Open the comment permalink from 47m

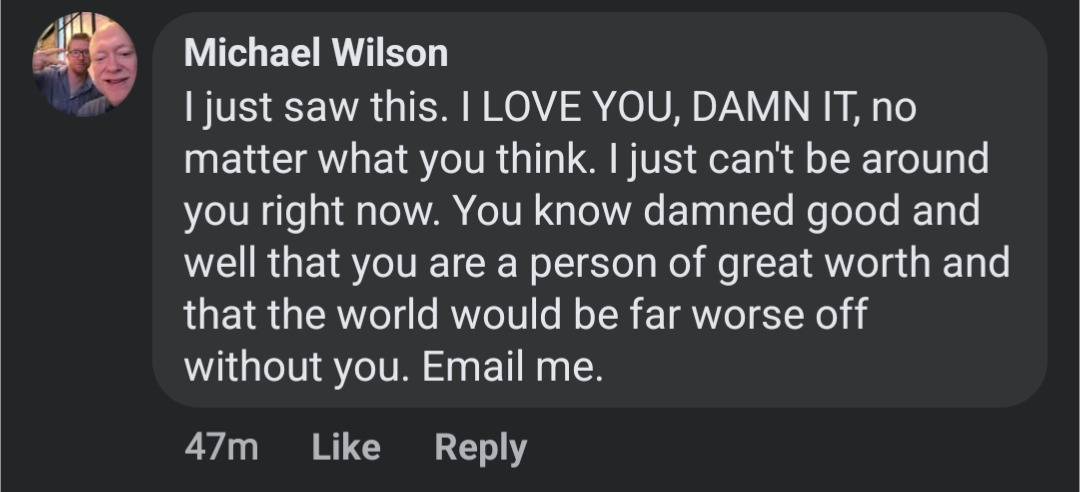pyautogui.click(x=221, y=447)
